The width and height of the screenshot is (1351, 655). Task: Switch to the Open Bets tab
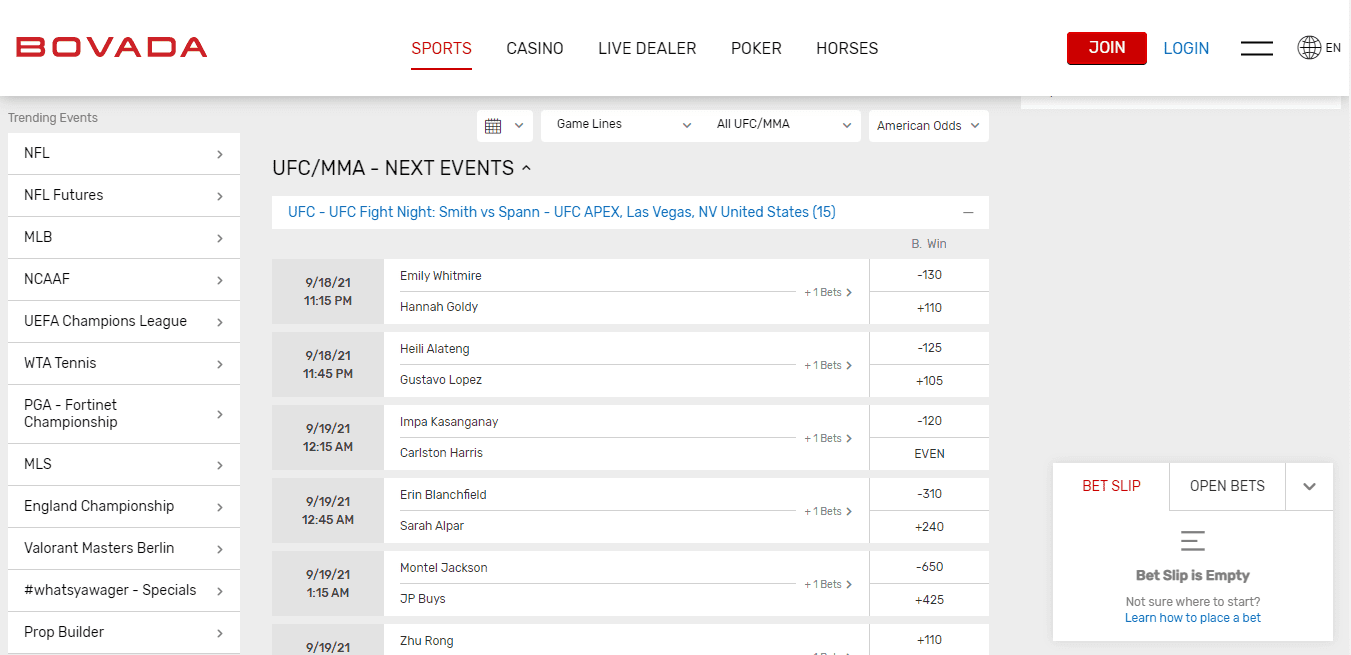(x=1227, y=486)
